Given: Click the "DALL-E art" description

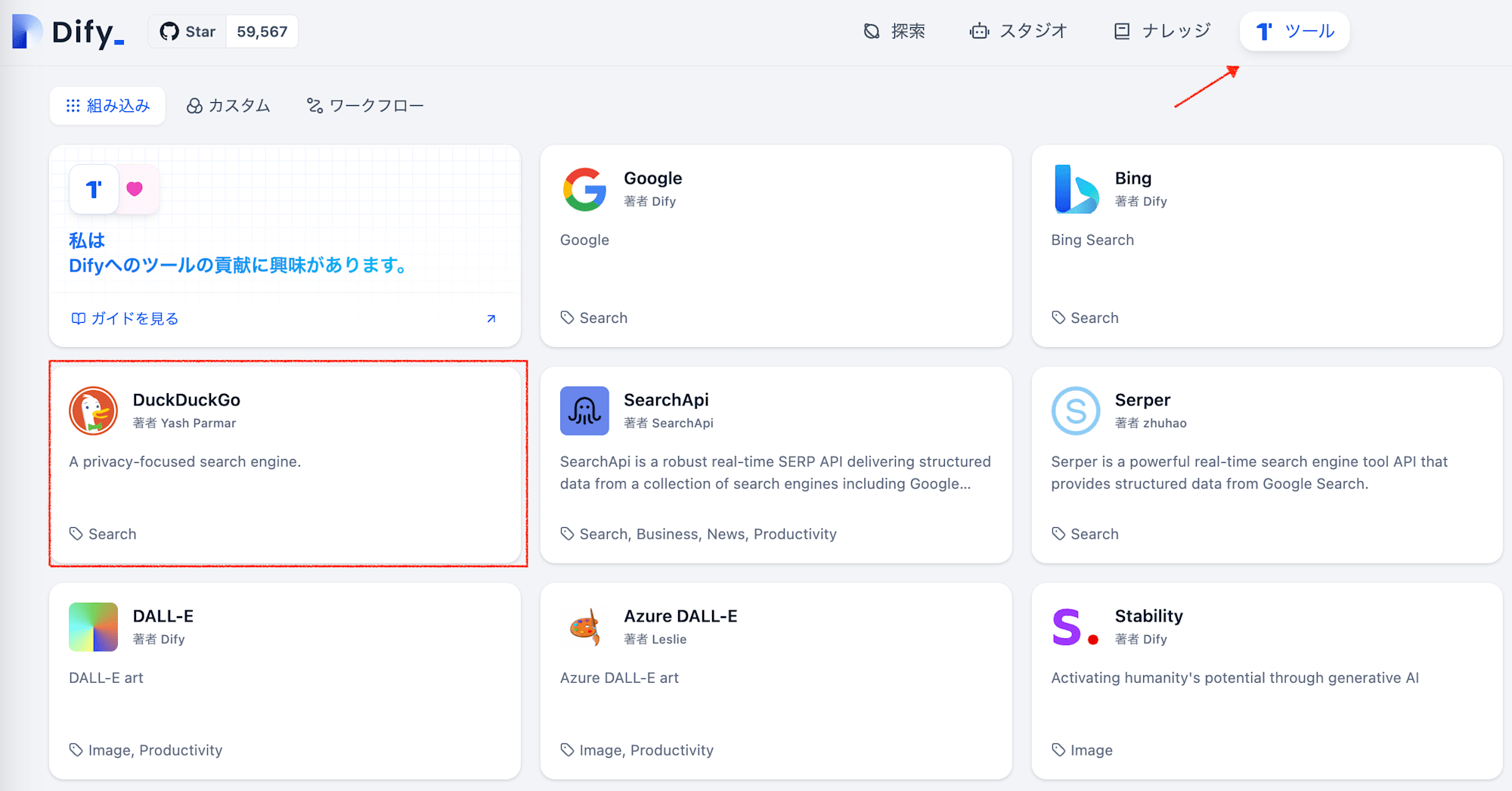Looking at the screenshot, I should click(106, 678).
